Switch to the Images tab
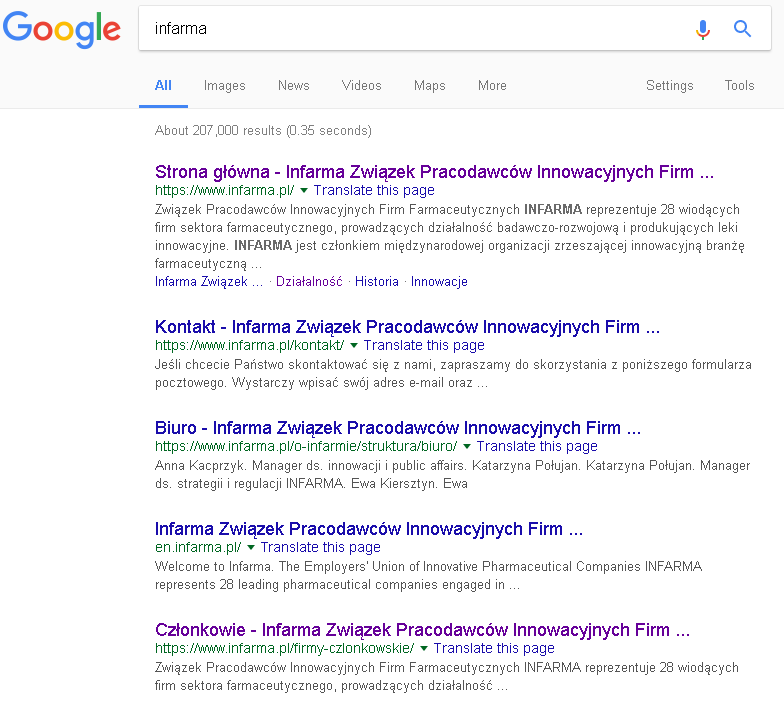Viewport: 784px width, 715px height. [x=224, y=86]
